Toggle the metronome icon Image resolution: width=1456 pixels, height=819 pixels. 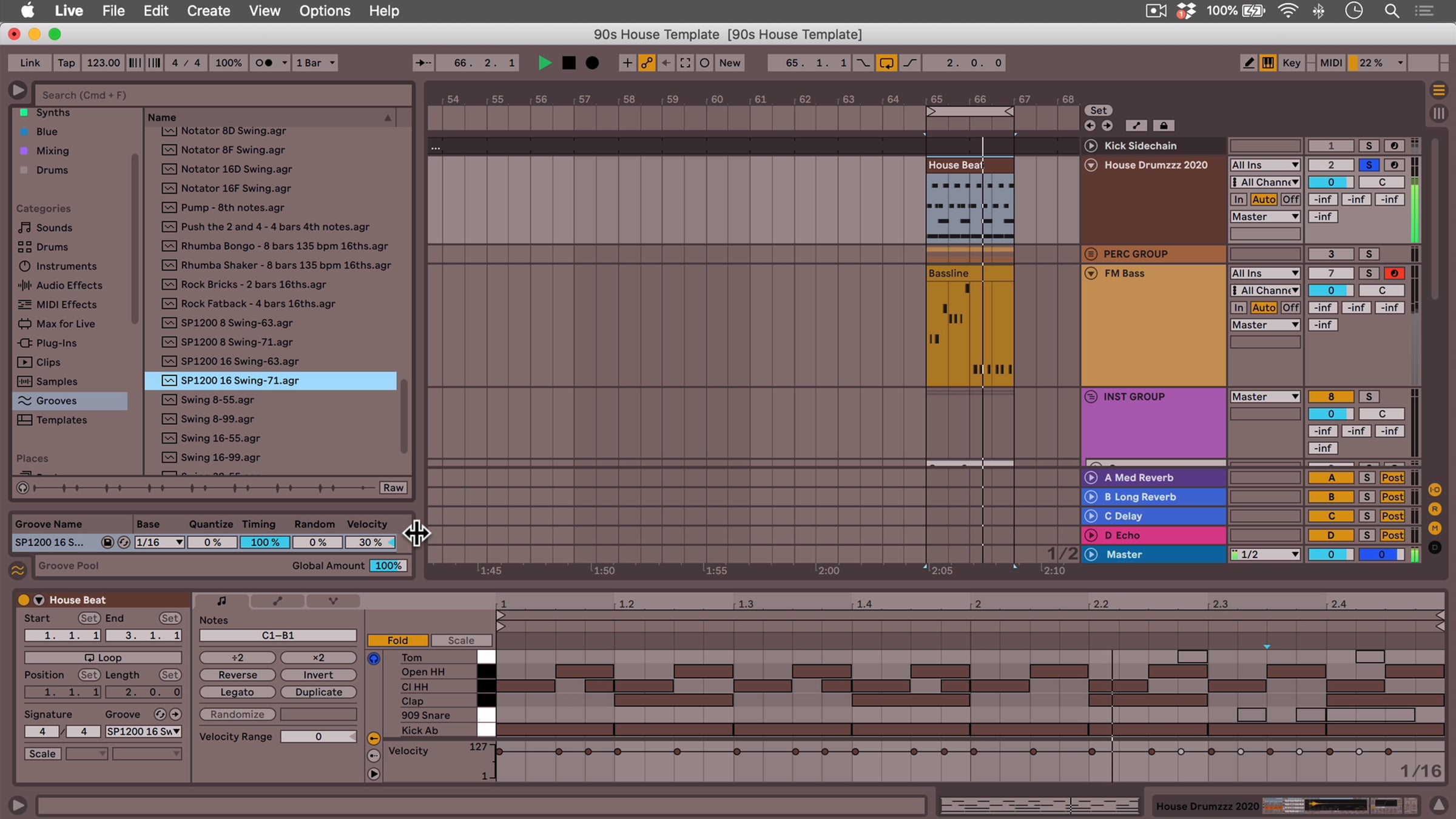(264, 62)
